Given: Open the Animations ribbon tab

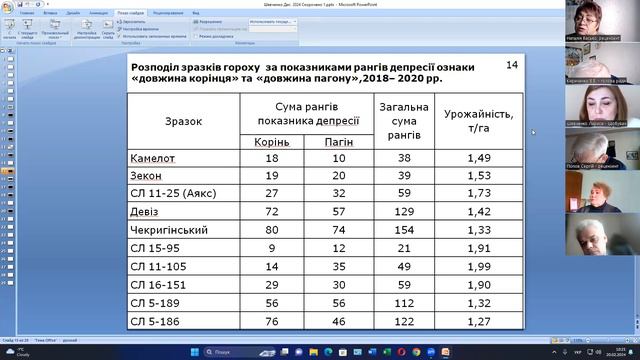Looking at the screenshot, I should [98, 13].
